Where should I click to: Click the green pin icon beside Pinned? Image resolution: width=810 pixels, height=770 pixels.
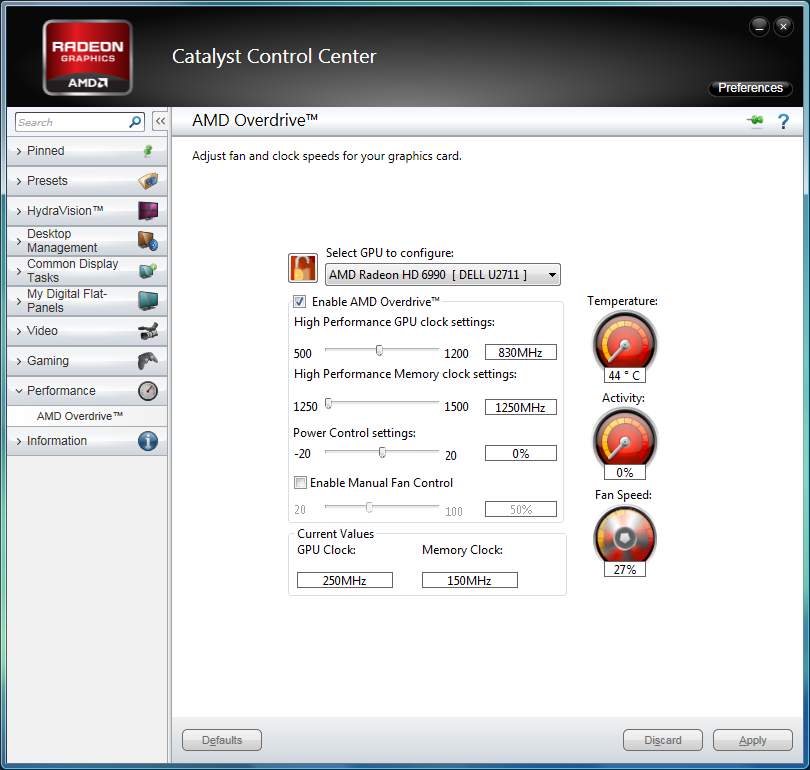pyautogui.click(x=148, y=151)
